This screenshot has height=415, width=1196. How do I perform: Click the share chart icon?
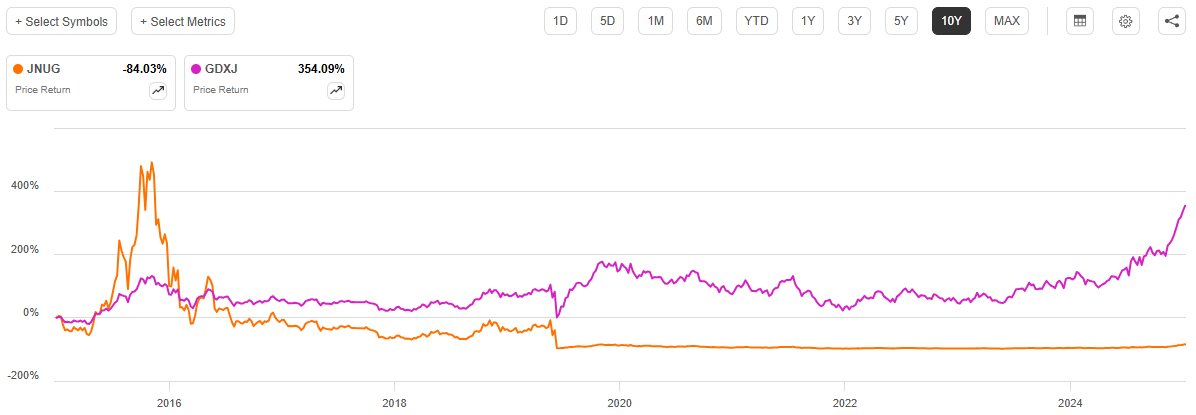[x=1171, y=21]
